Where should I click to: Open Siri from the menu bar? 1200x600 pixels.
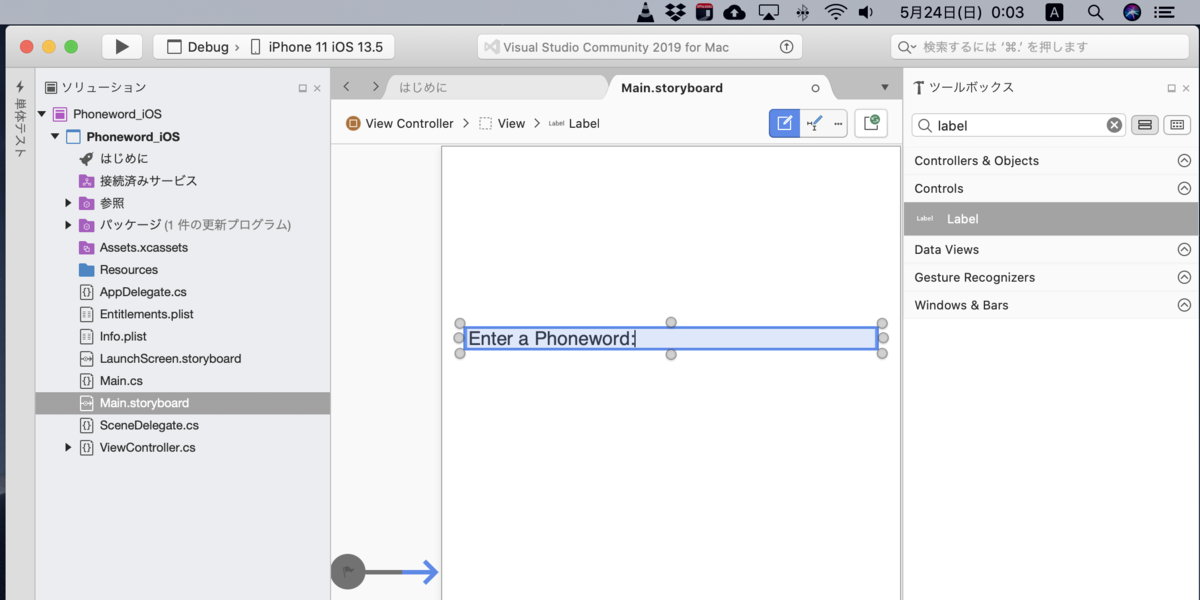tap(1132, 12)
